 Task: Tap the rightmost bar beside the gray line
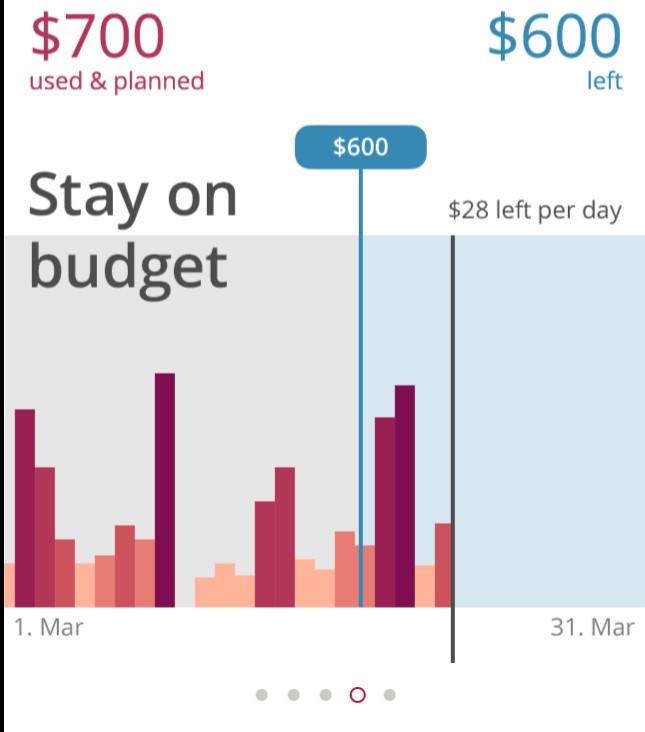[x=442, y=565]
